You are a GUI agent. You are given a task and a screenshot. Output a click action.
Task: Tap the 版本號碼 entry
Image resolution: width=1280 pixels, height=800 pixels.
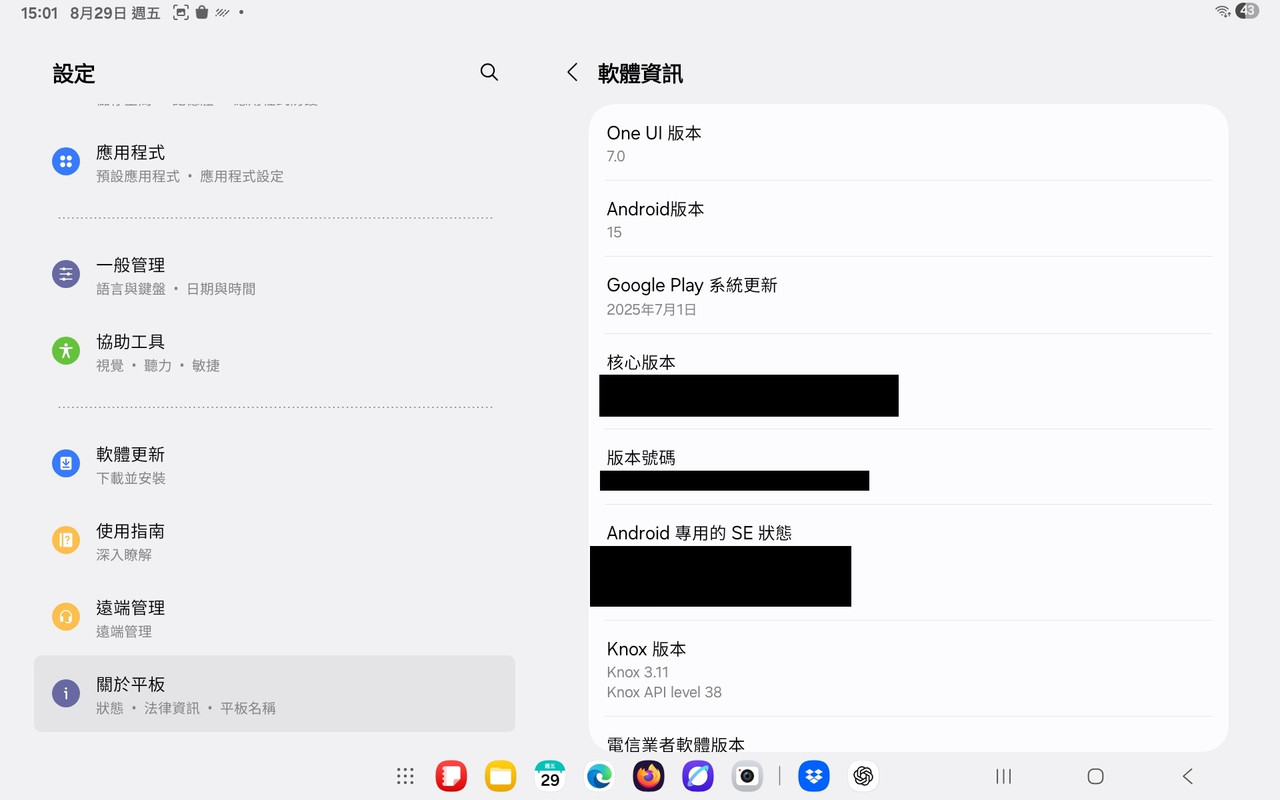(x=908, y=467)
